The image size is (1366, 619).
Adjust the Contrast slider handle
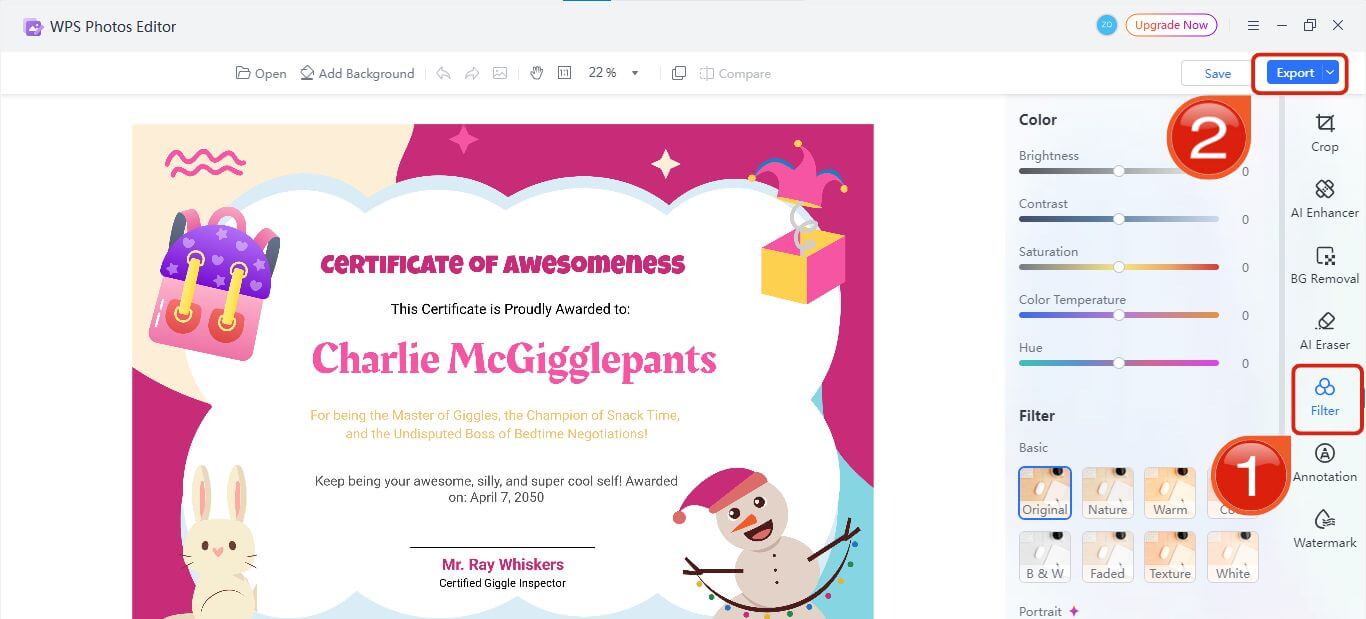tap(1119, 219)
